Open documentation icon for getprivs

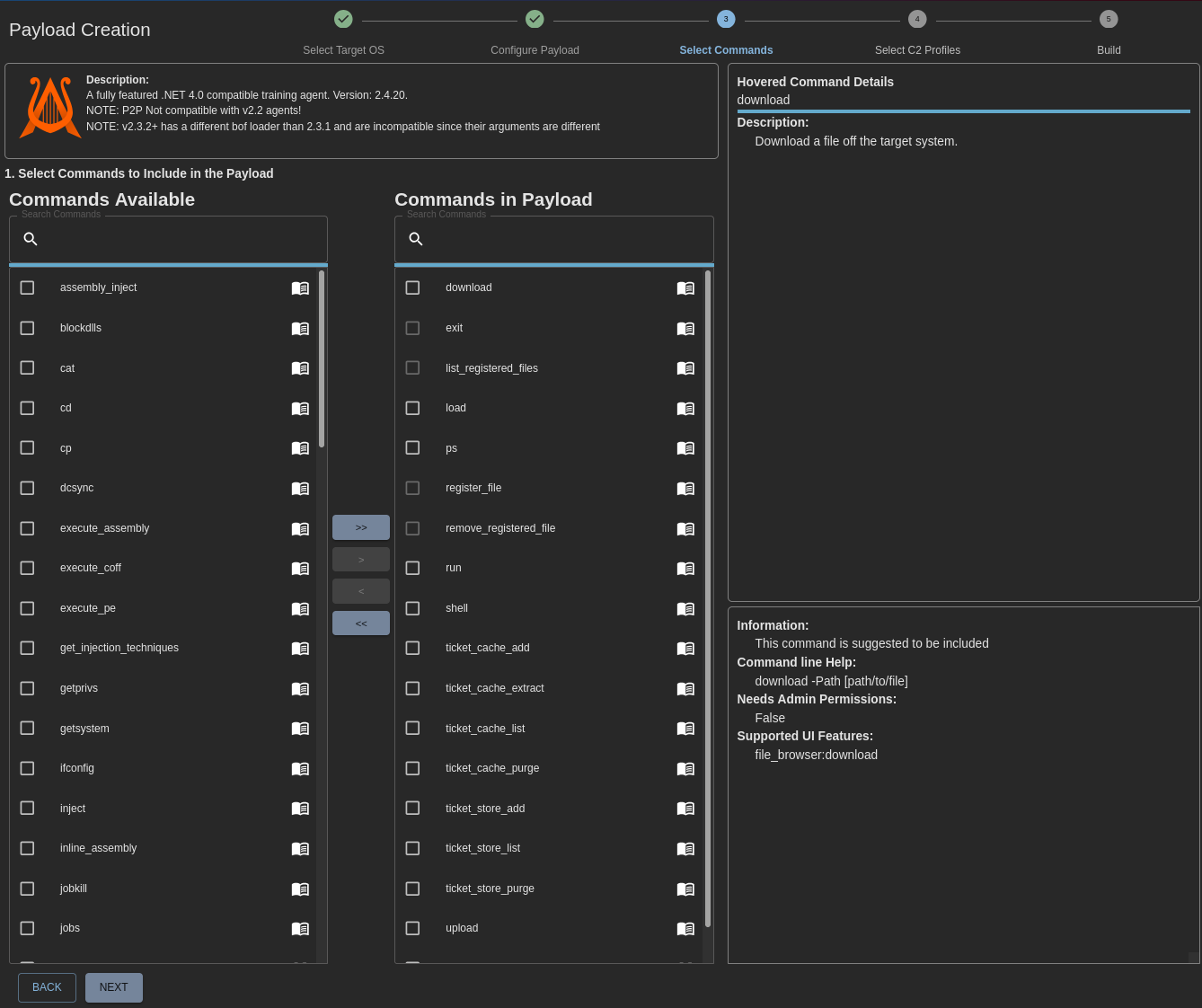300,689
